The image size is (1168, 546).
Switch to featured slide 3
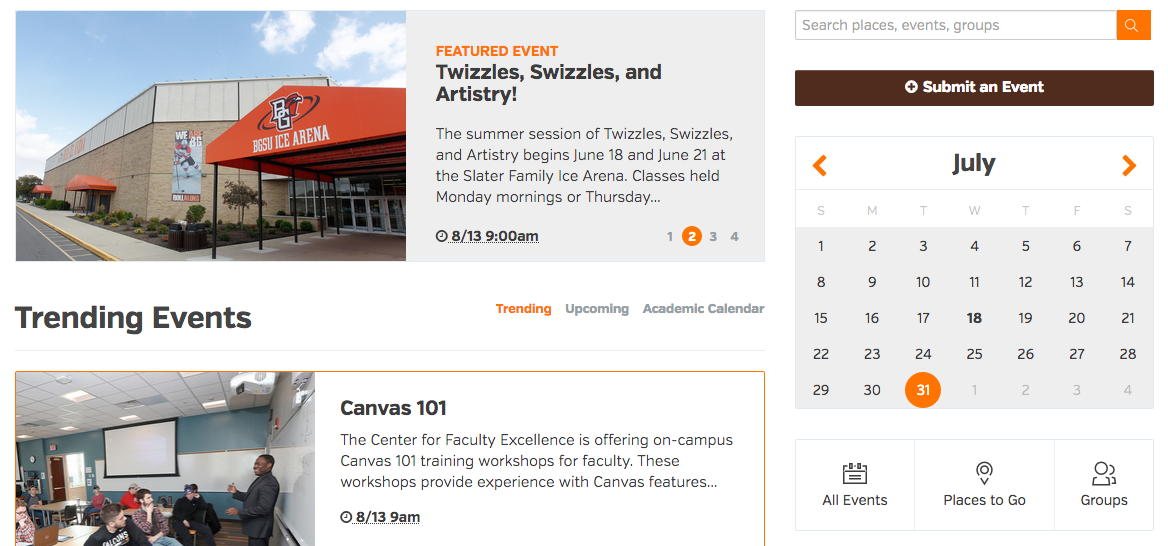point(713,237)
